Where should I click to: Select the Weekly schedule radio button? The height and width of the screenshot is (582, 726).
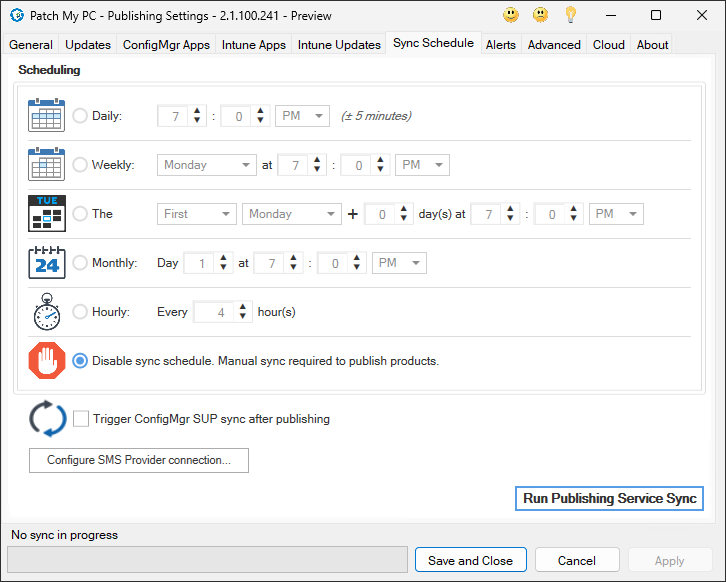80,164
